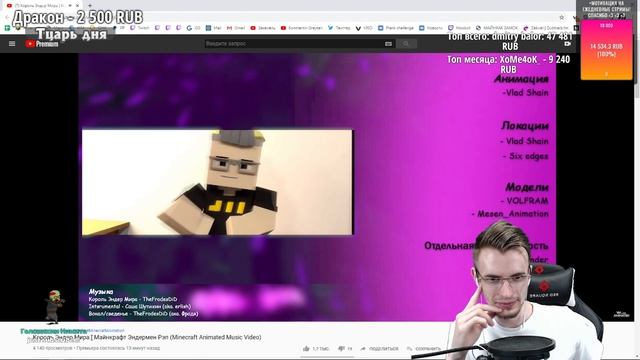Click the СОХРАНИТЬ save button

coord(424,349)
